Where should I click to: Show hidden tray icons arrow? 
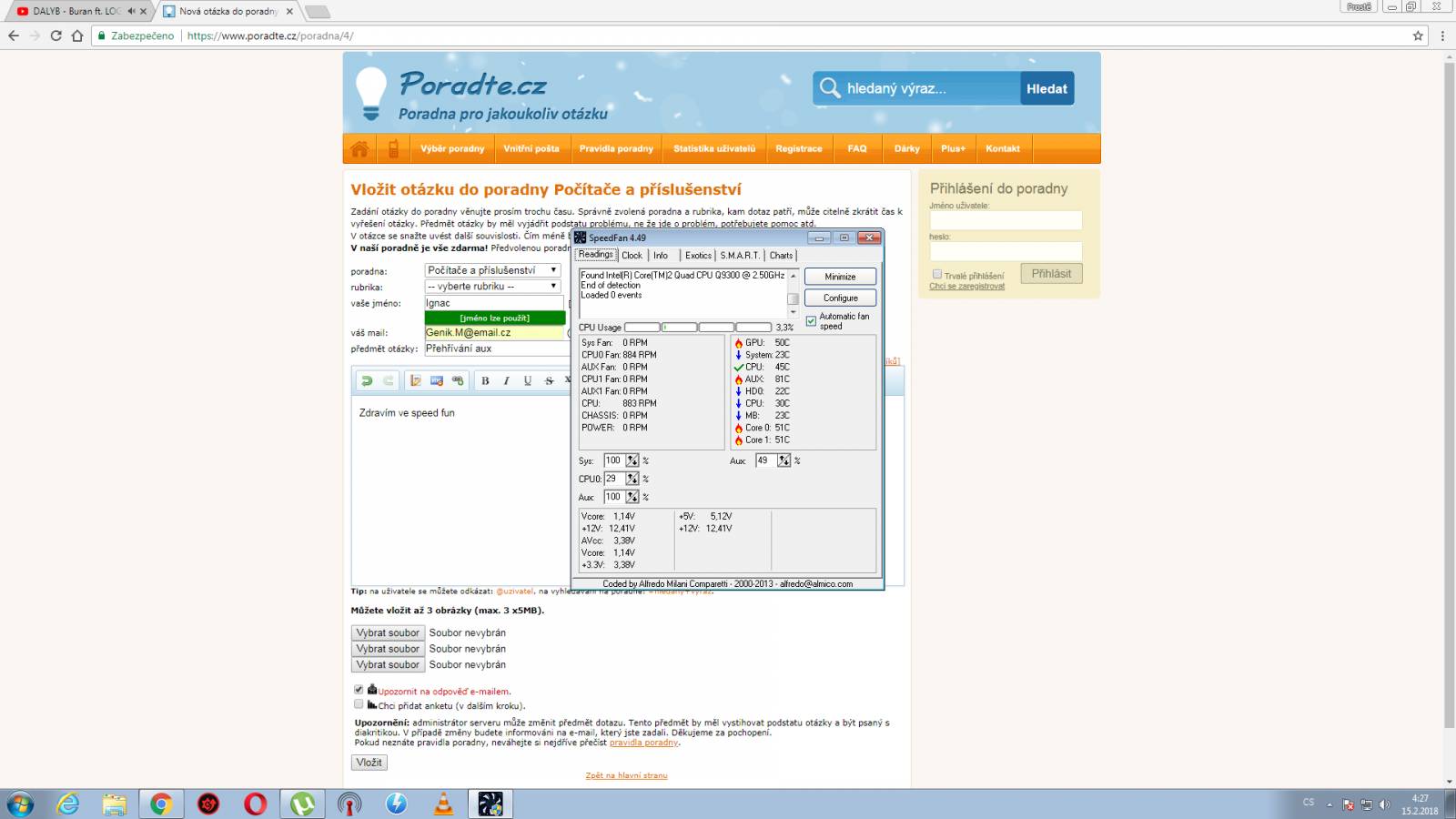point(1330,804)
